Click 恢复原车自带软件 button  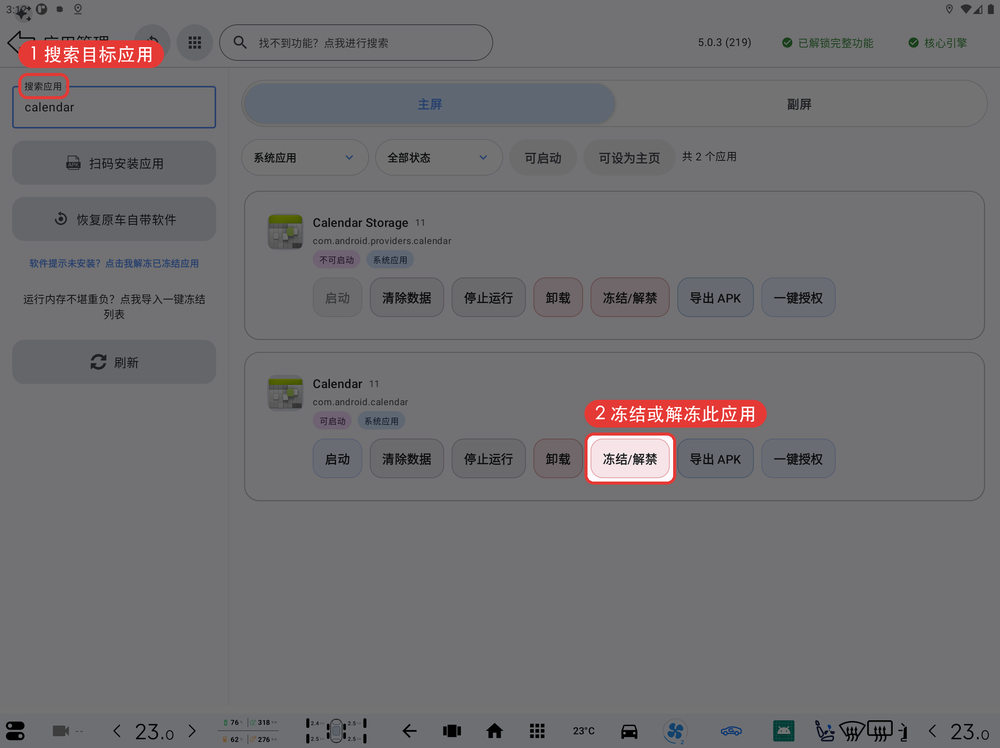(114, 219)
